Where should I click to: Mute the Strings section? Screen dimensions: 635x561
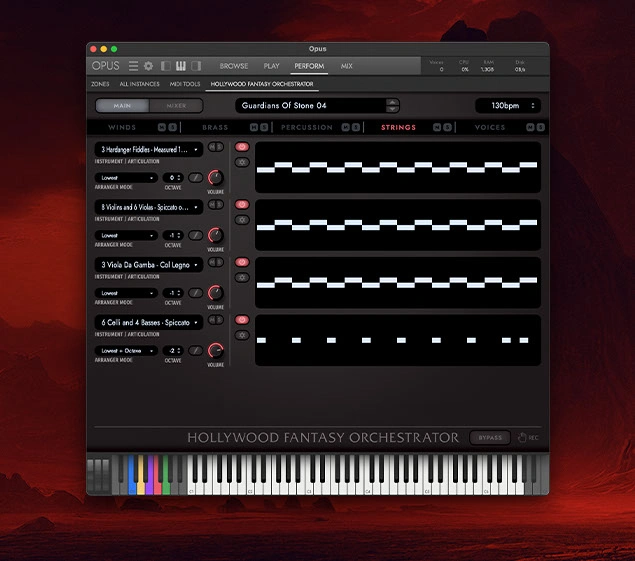click(x=437, y=127)
